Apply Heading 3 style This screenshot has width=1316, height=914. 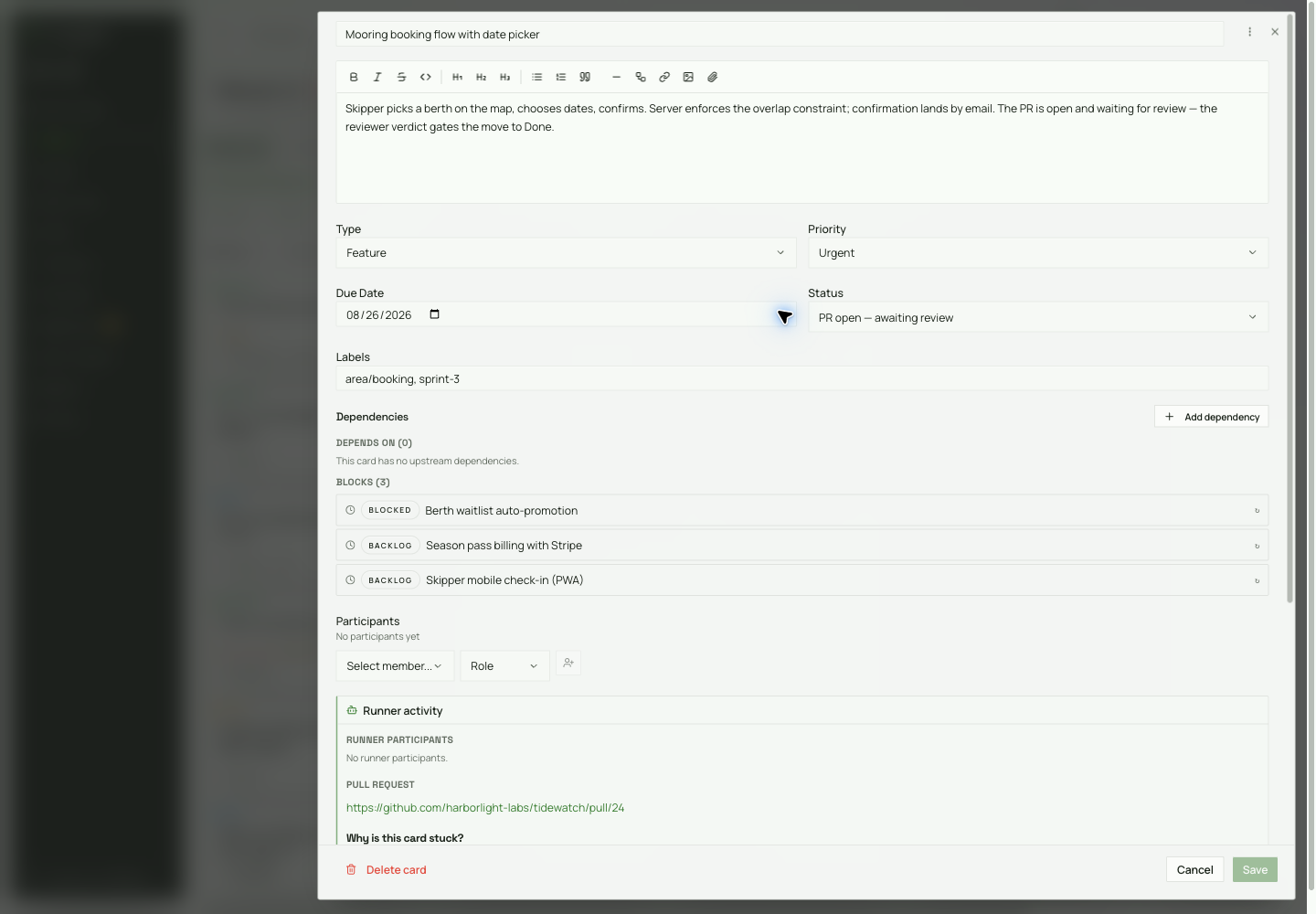[x=504, y=78]
